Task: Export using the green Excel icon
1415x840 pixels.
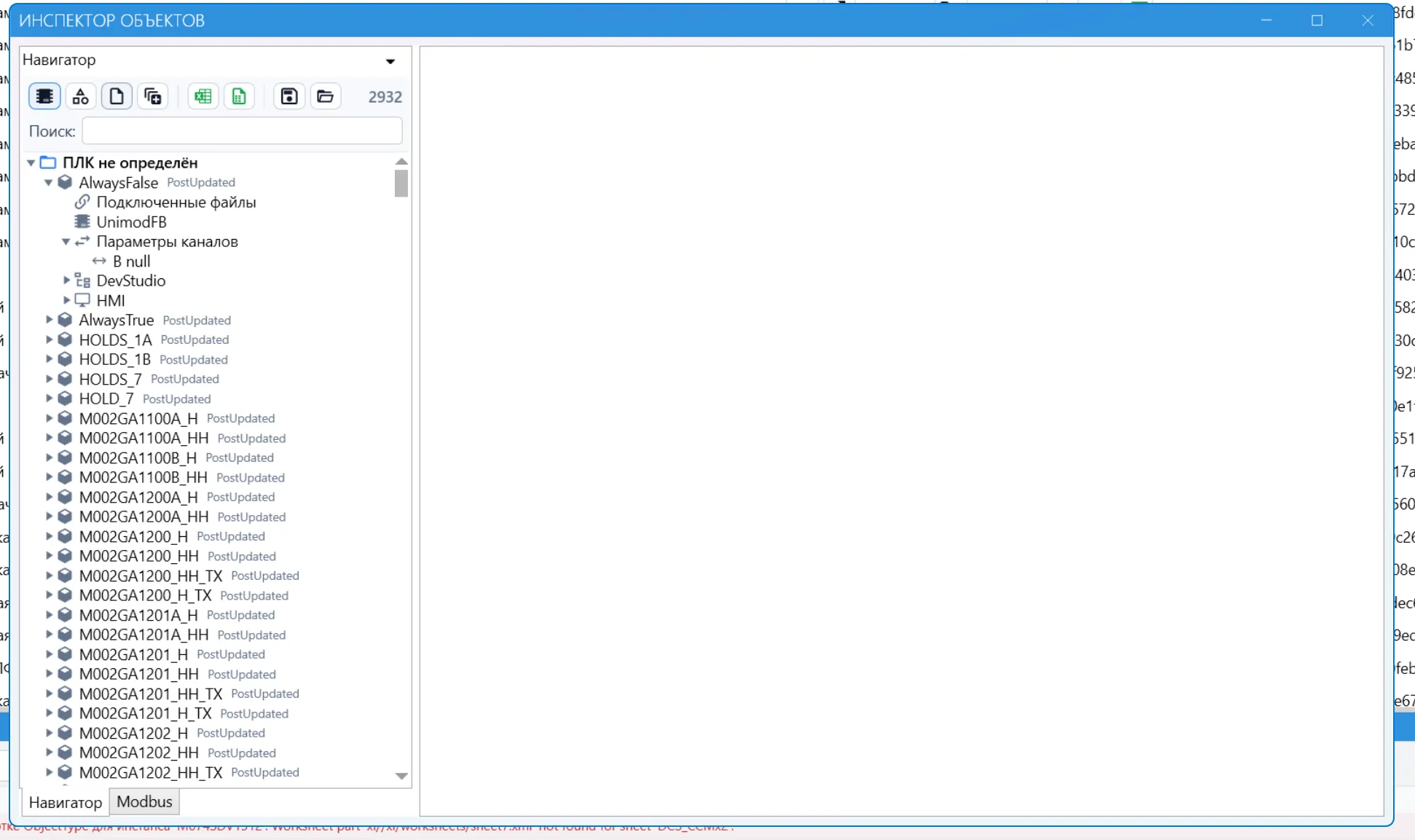Action: pyautogui.click(x=203, y=96)
